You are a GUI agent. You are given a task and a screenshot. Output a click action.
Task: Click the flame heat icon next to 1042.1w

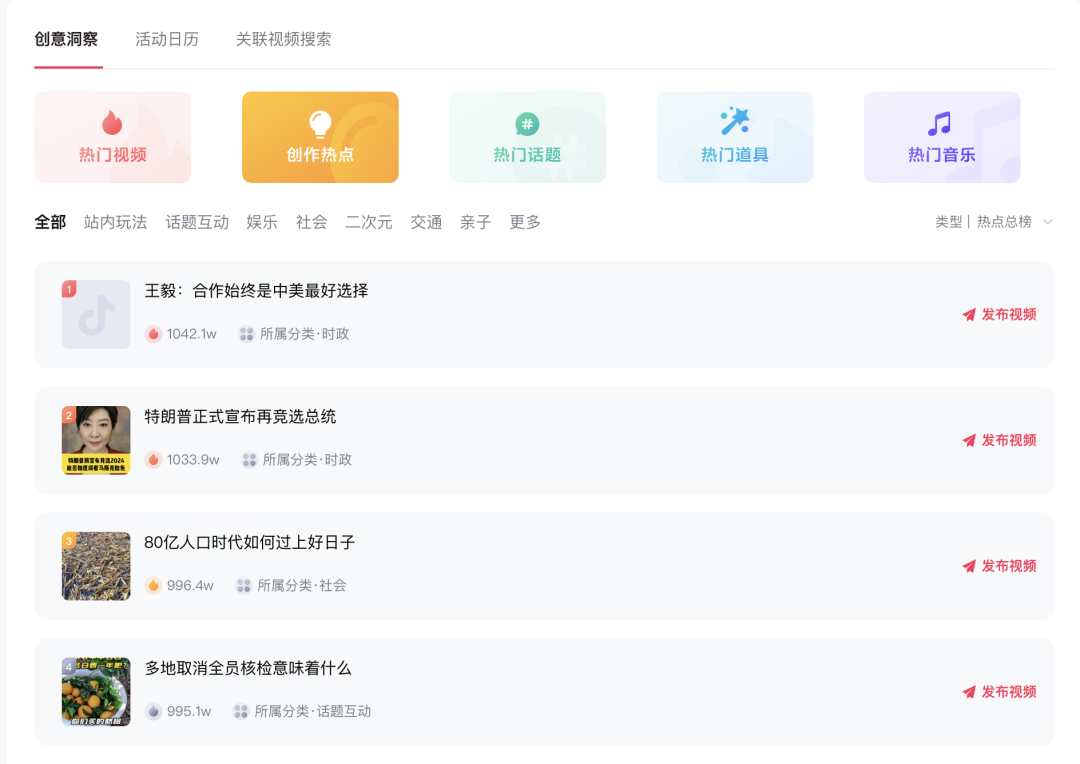pyautogui.click(x=153, y=334)
